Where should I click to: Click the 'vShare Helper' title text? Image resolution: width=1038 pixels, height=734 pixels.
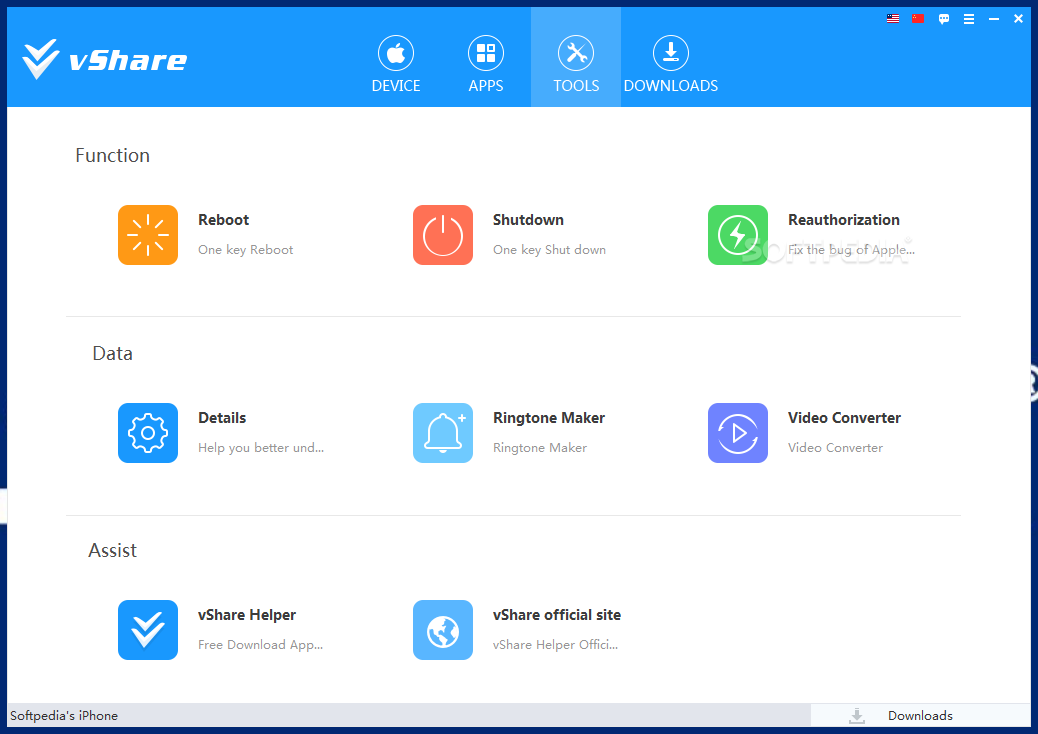tap(247, 615)
